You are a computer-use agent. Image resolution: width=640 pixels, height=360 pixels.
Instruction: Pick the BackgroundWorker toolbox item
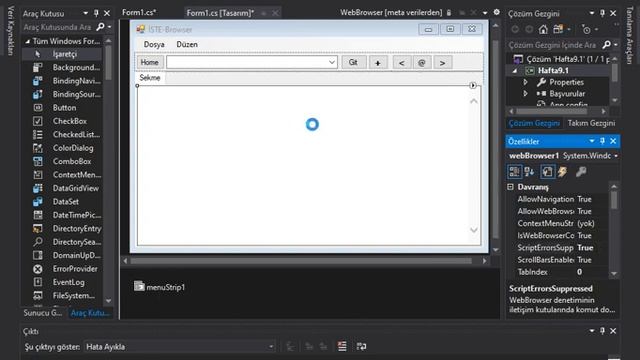click(62, 67)
